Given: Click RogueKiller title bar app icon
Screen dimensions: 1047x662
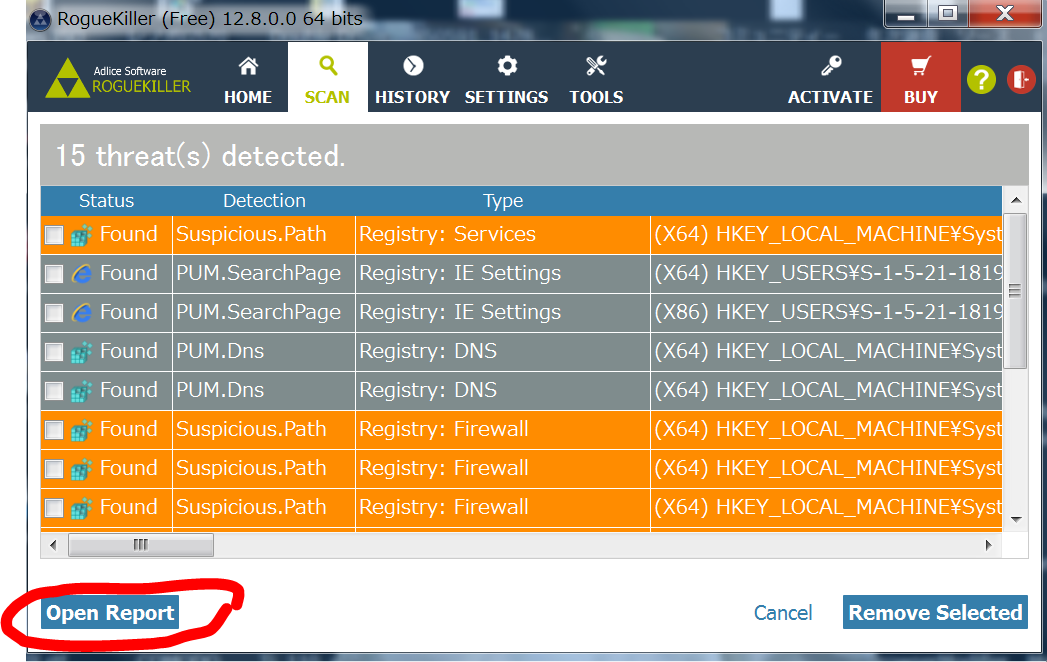Looking at the screenshot, I should [40, 19].
